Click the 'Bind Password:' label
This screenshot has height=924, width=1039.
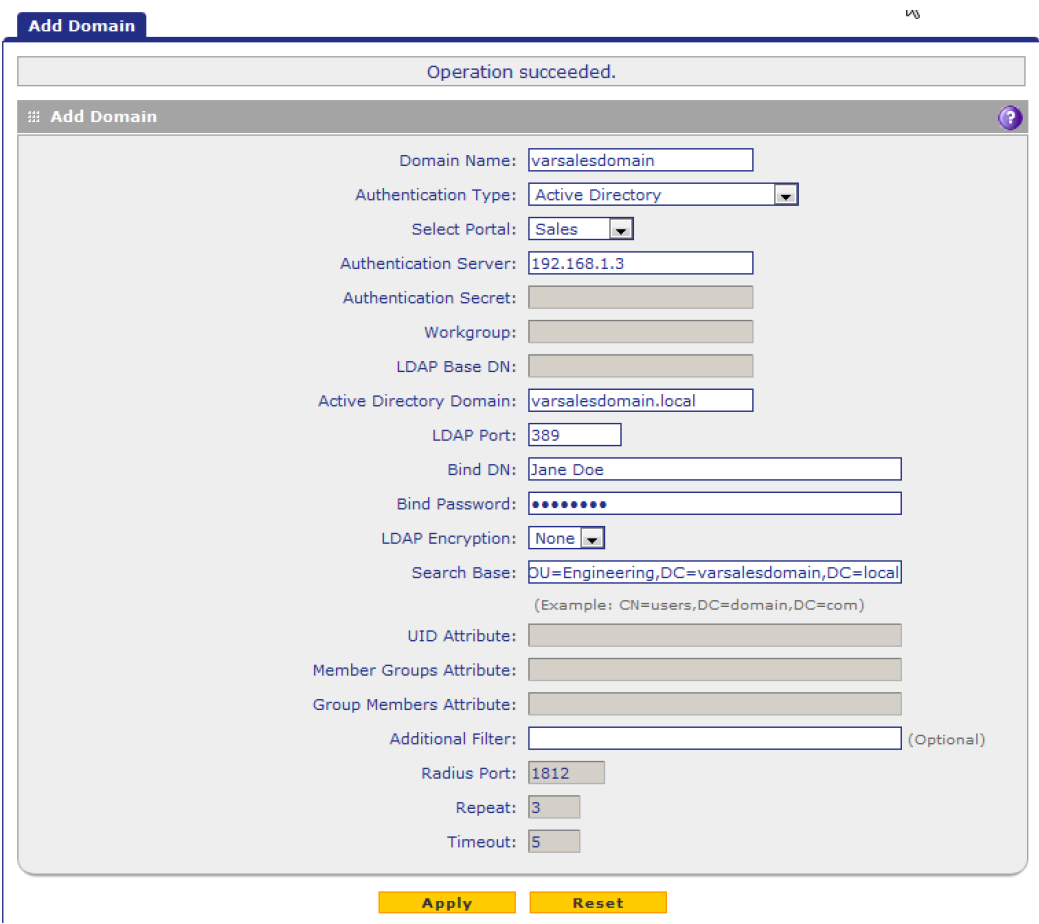456,504
